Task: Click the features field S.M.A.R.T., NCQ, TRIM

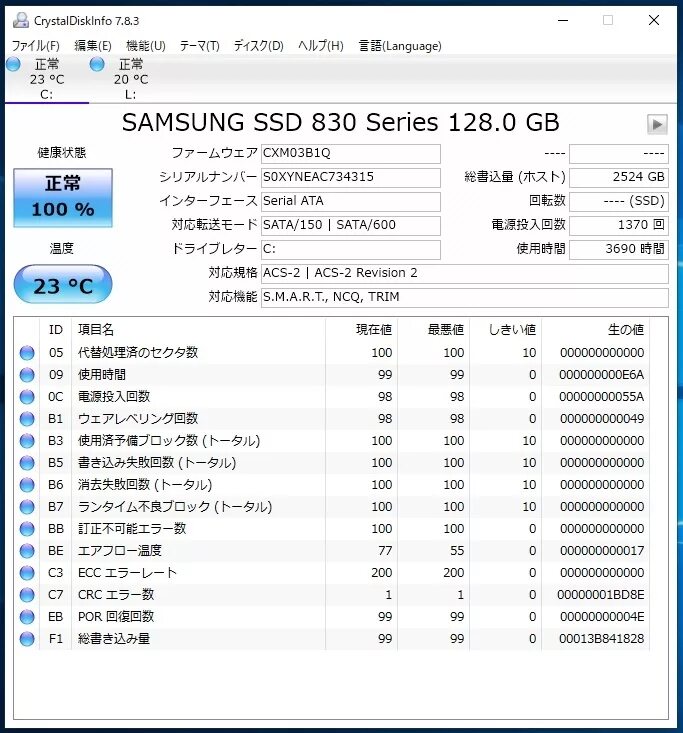Action: tap(465, 297)
